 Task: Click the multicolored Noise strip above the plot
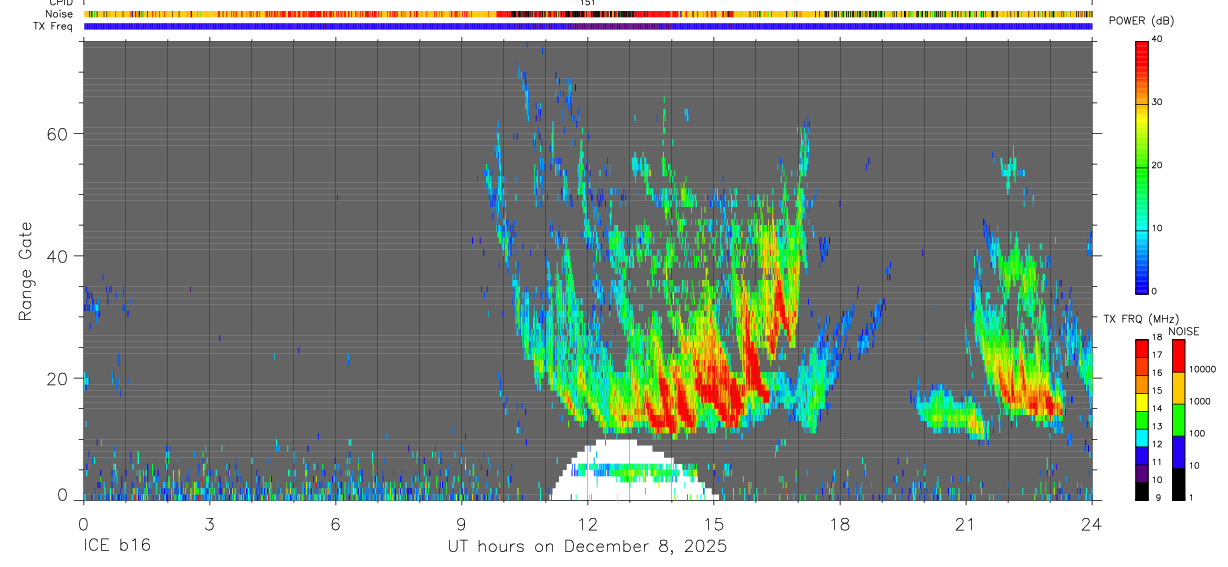[587, 14]
